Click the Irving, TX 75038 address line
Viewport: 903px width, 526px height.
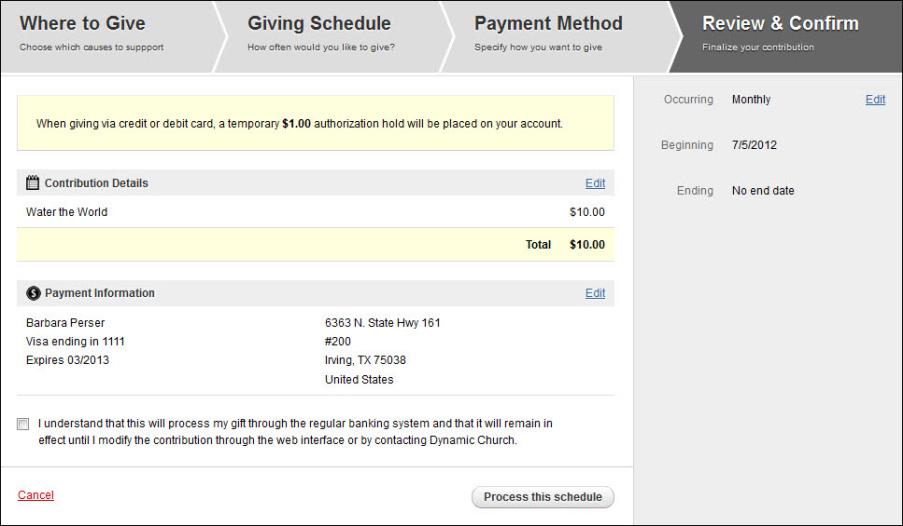click(365, 360)
